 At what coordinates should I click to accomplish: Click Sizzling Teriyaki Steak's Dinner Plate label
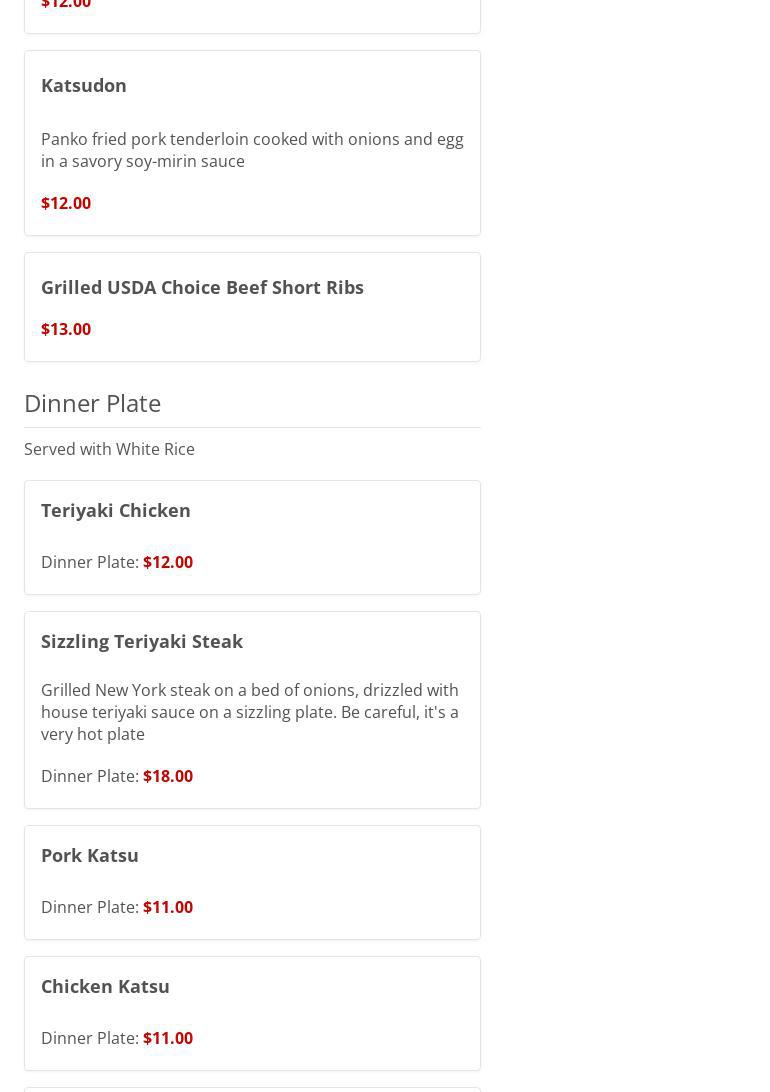click(89, 776)
